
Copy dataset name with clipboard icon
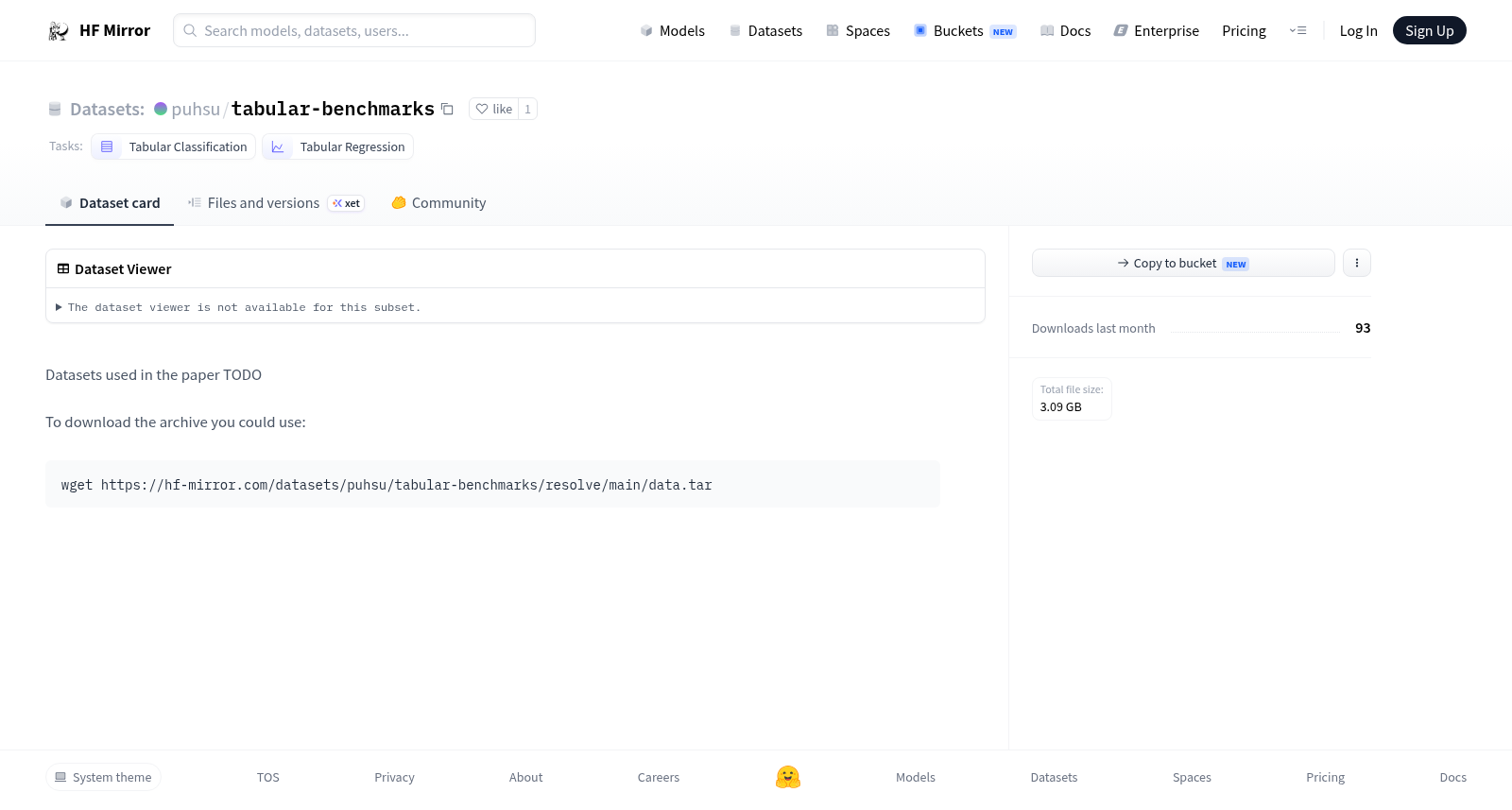coord(447,110)
